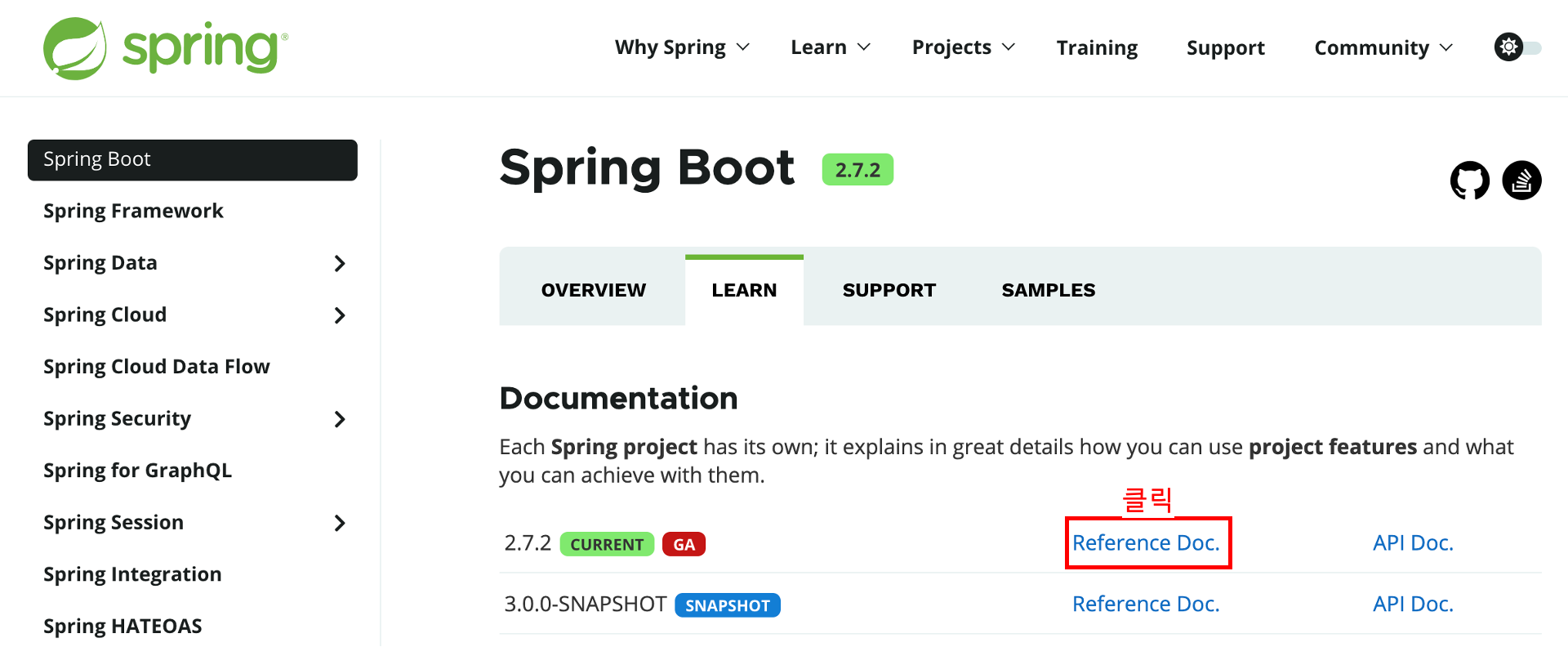Screen dimensions: 1568x647
Task: Open the Learn dropdown in top navigation
Action: coord(831,47)
